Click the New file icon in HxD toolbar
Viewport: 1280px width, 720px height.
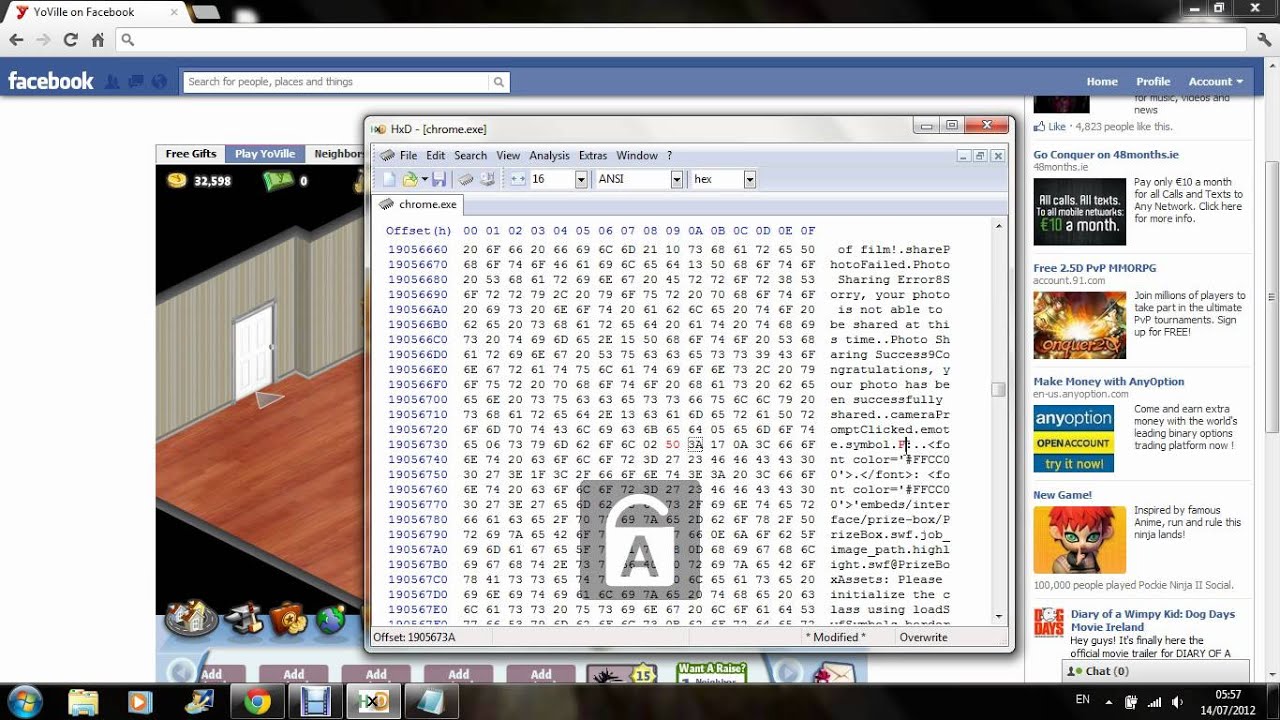click(x=389, y=179)
